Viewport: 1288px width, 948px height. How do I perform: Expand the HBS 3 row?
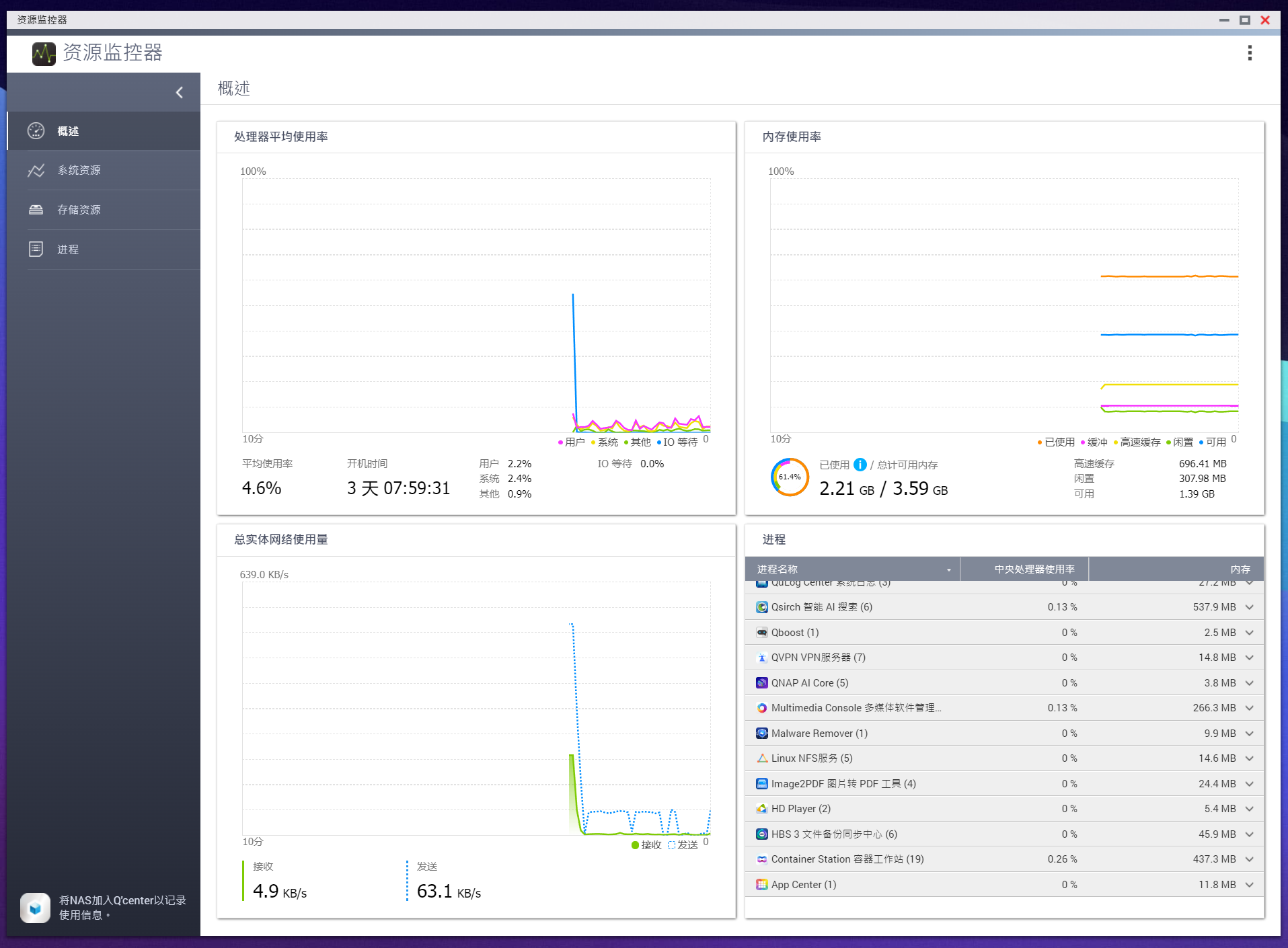tap(1250, 834)
